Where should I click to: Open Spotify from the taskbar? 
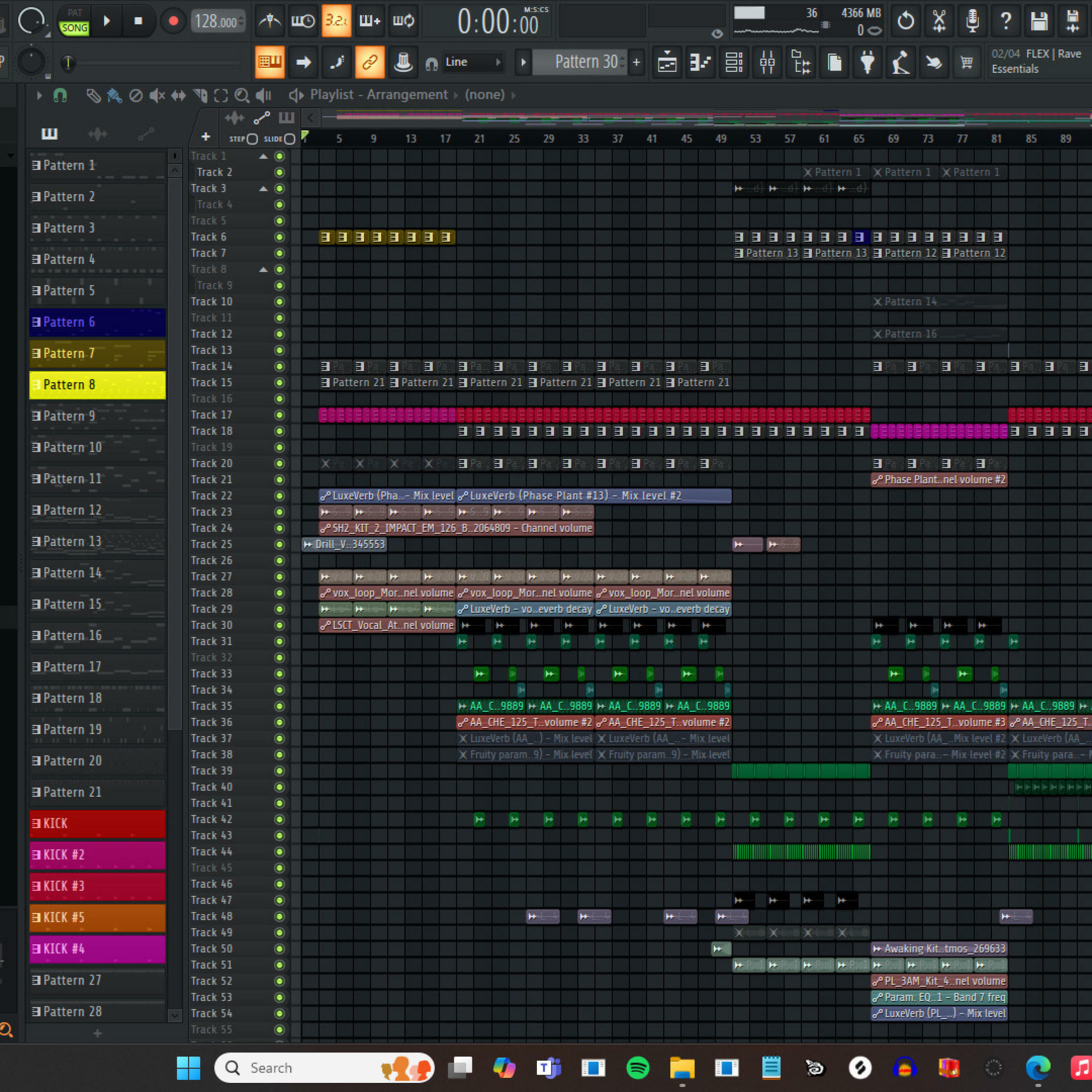638,1068
